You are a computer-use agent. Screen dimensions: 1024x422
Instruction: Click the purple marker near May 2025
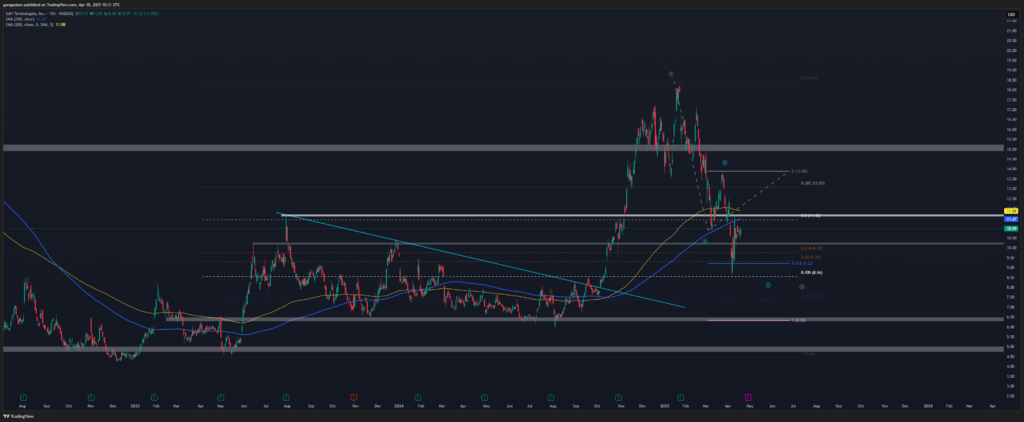coord(748,397)
